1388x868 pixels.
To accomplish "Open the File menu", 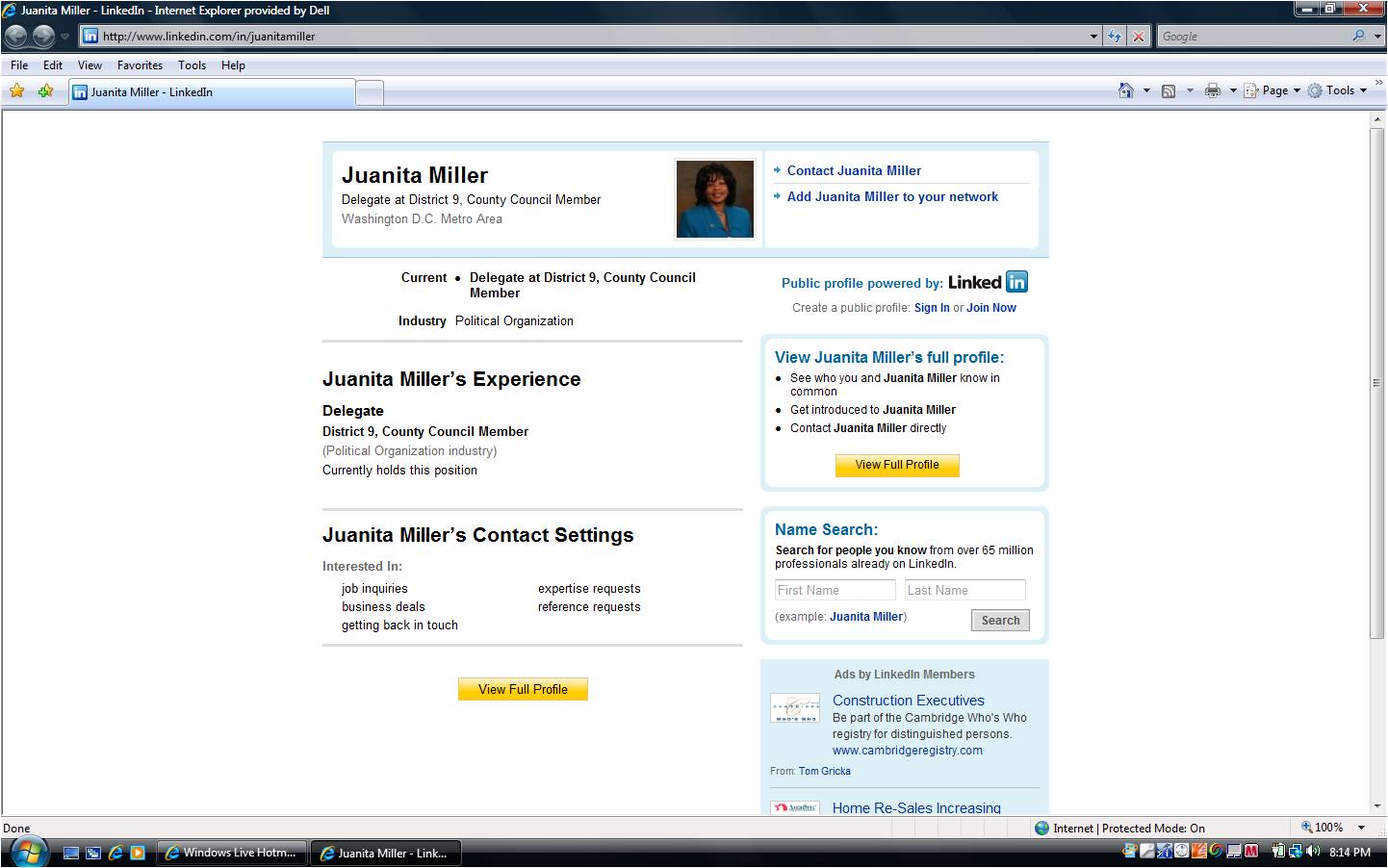I will coord(19,65).
